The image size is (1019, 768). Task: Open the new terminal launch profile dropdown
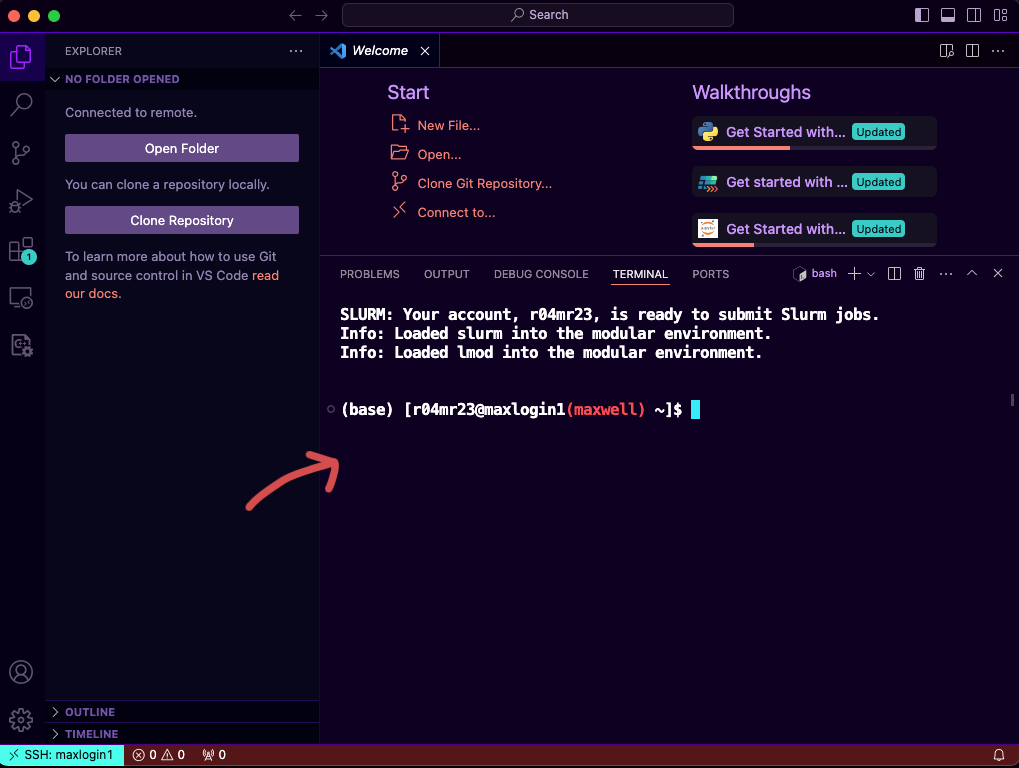coord(871,274)
